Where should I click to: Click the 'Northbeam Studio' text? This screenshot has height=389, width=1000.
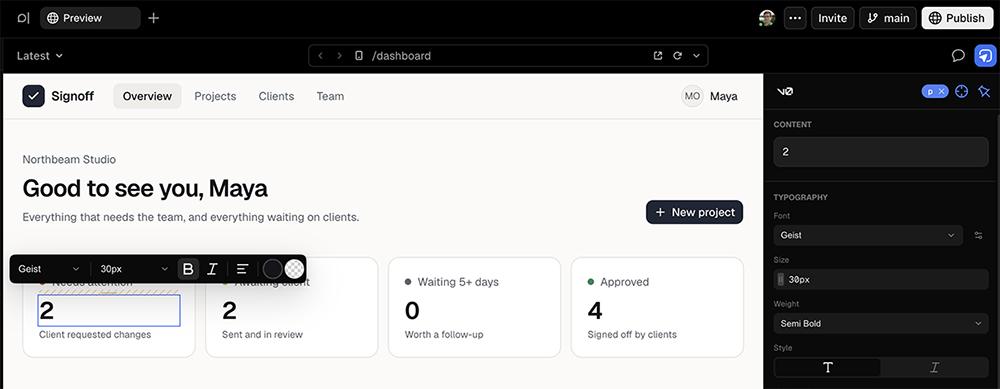69,159
